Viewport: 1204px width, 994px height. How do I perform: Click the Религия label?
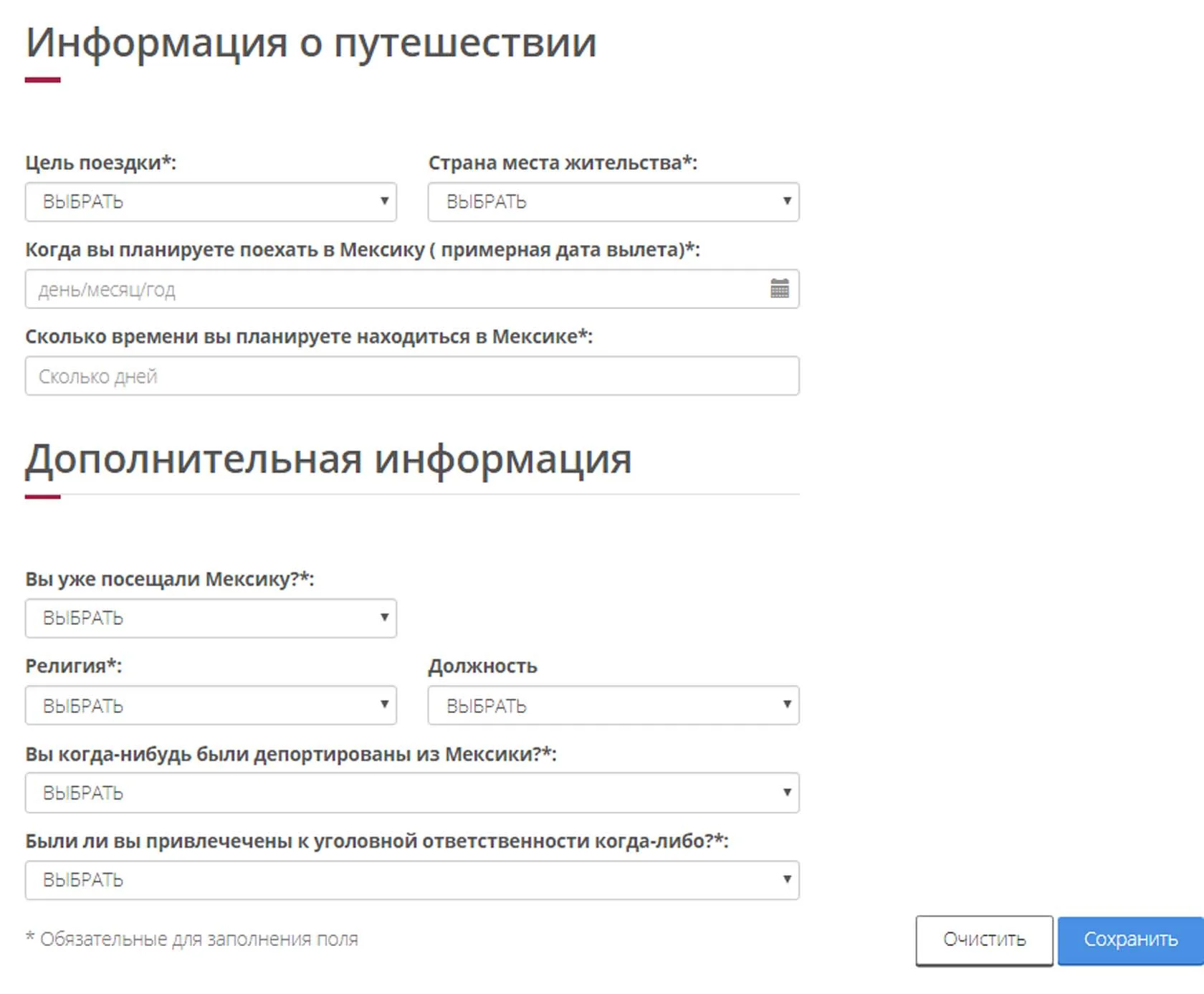[x=74, y=666]
